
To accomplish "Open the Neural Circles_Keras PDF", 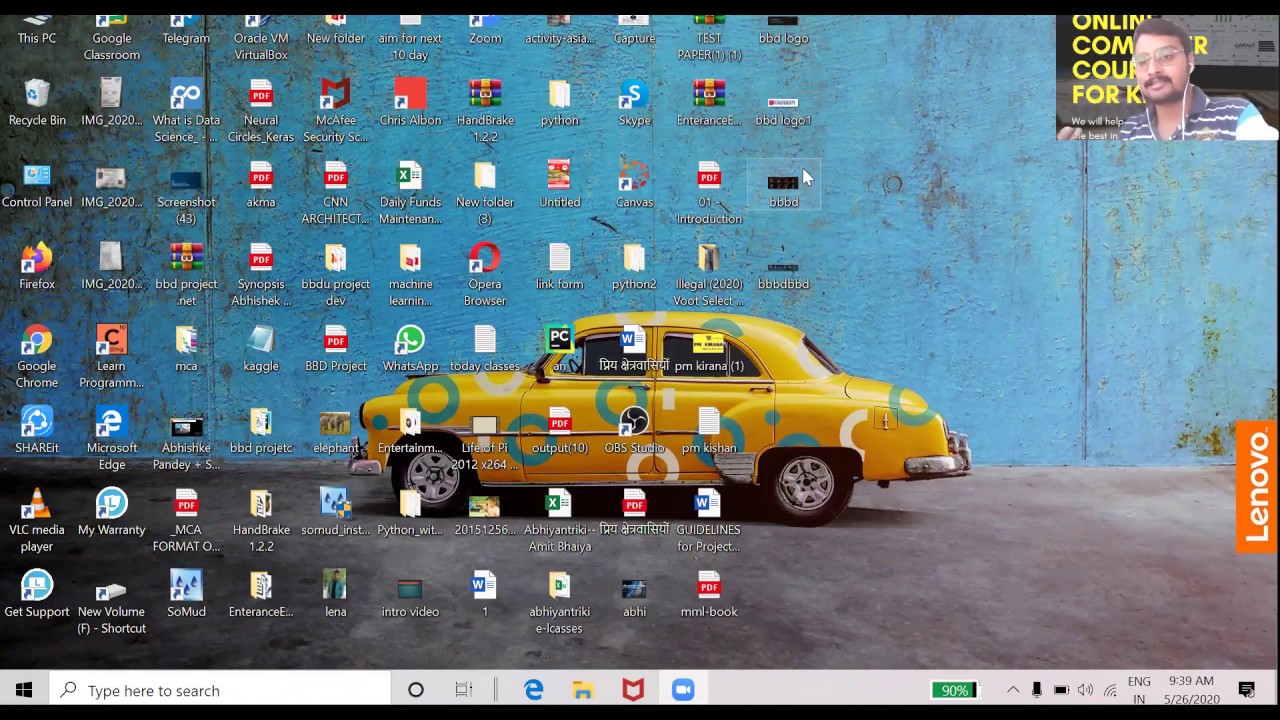I will pyautogui.click(x=261, y=111).
